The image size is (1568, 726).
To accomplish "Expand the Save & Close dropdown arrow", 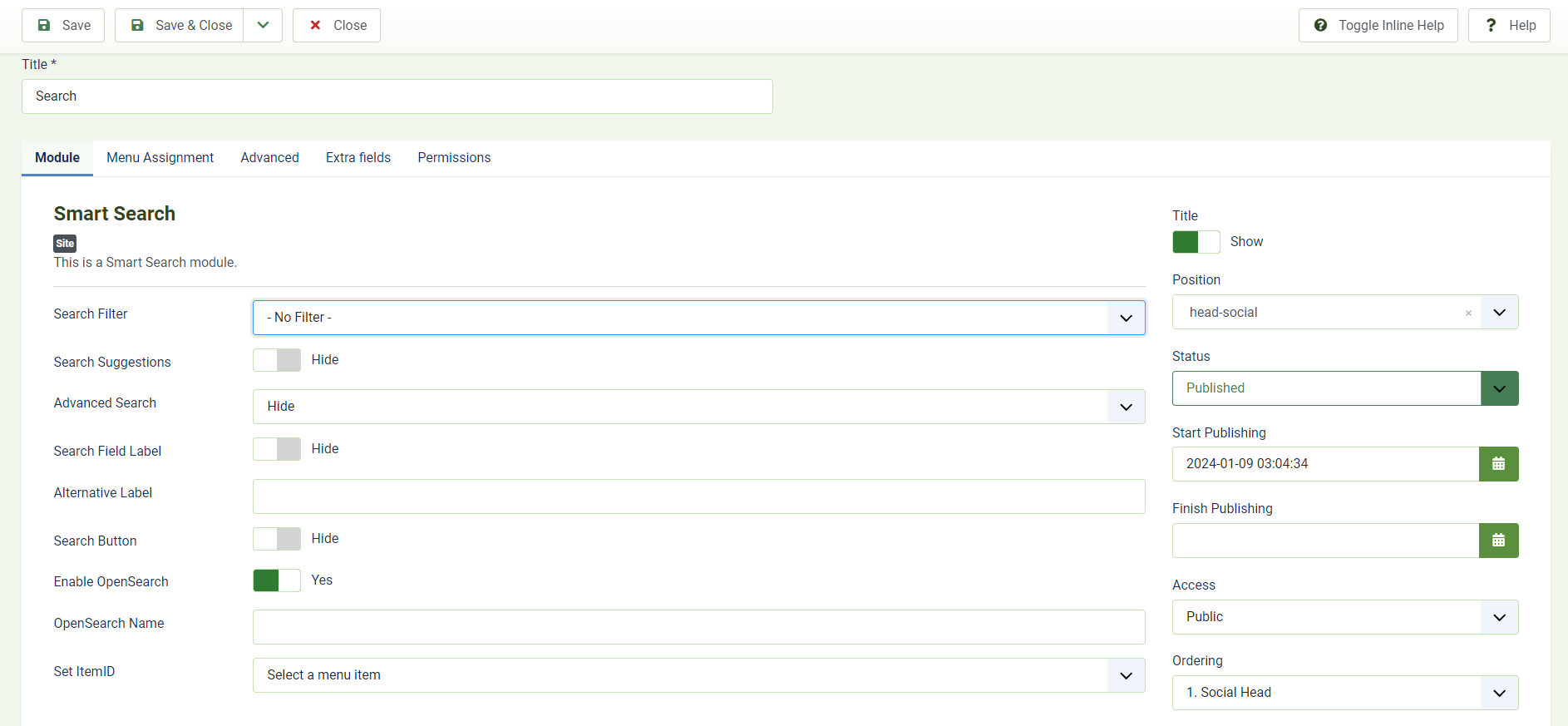I will pyautogui.click(x=263, y=26).
